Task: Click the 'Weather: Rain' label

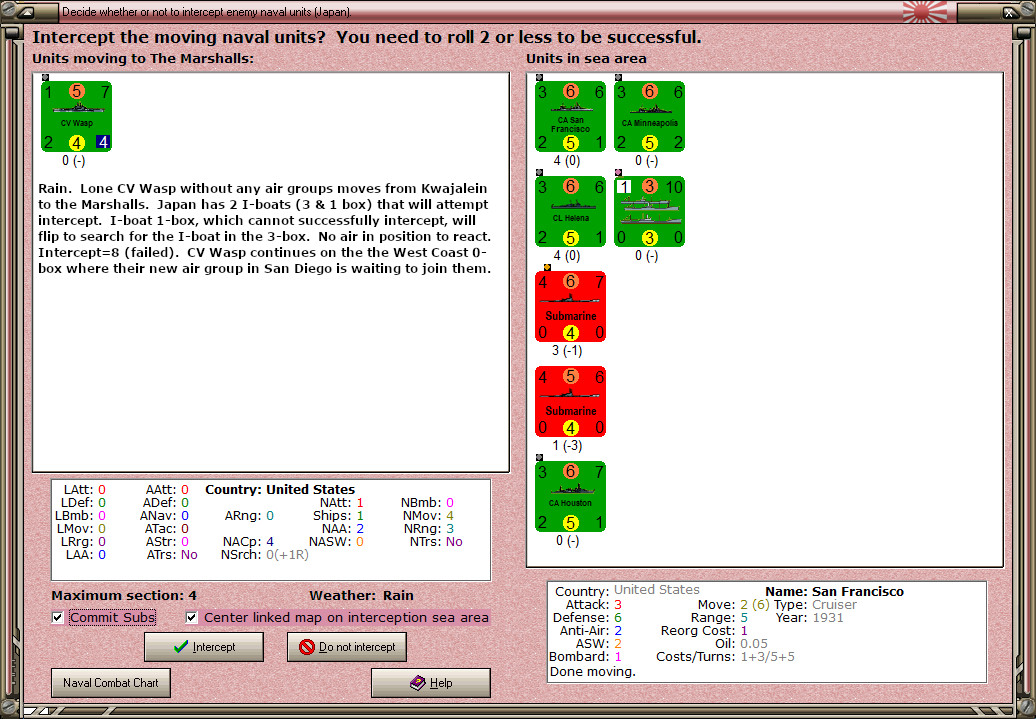Action: [x=361, y=595]
